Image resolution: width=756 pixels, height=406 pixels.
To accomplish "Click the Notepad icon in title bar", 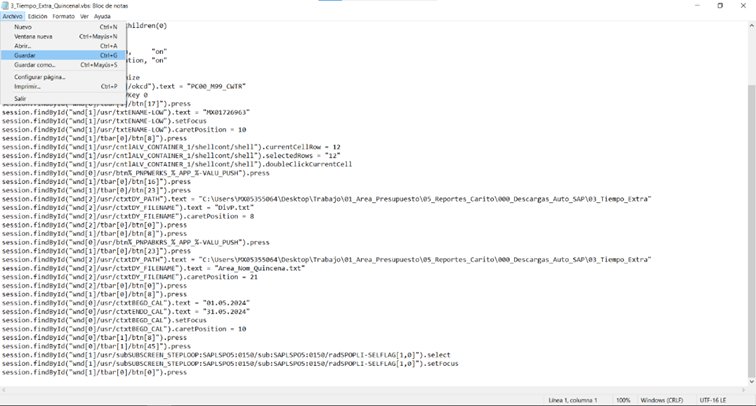I will coord(5,5).
